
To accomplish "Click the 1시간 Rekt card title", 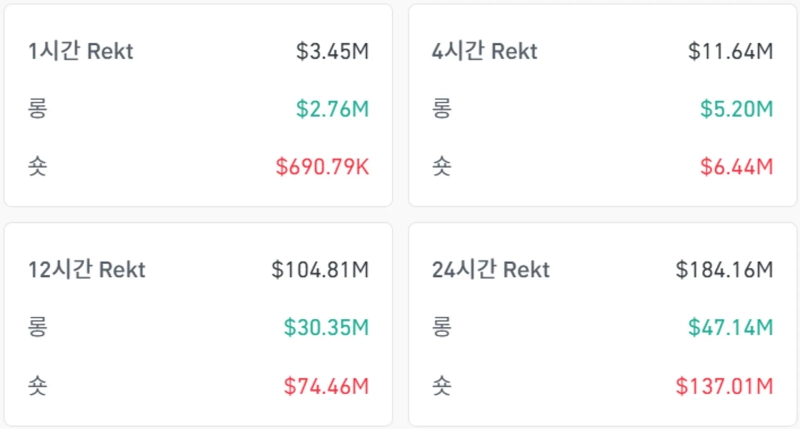I will pos(81,52).
